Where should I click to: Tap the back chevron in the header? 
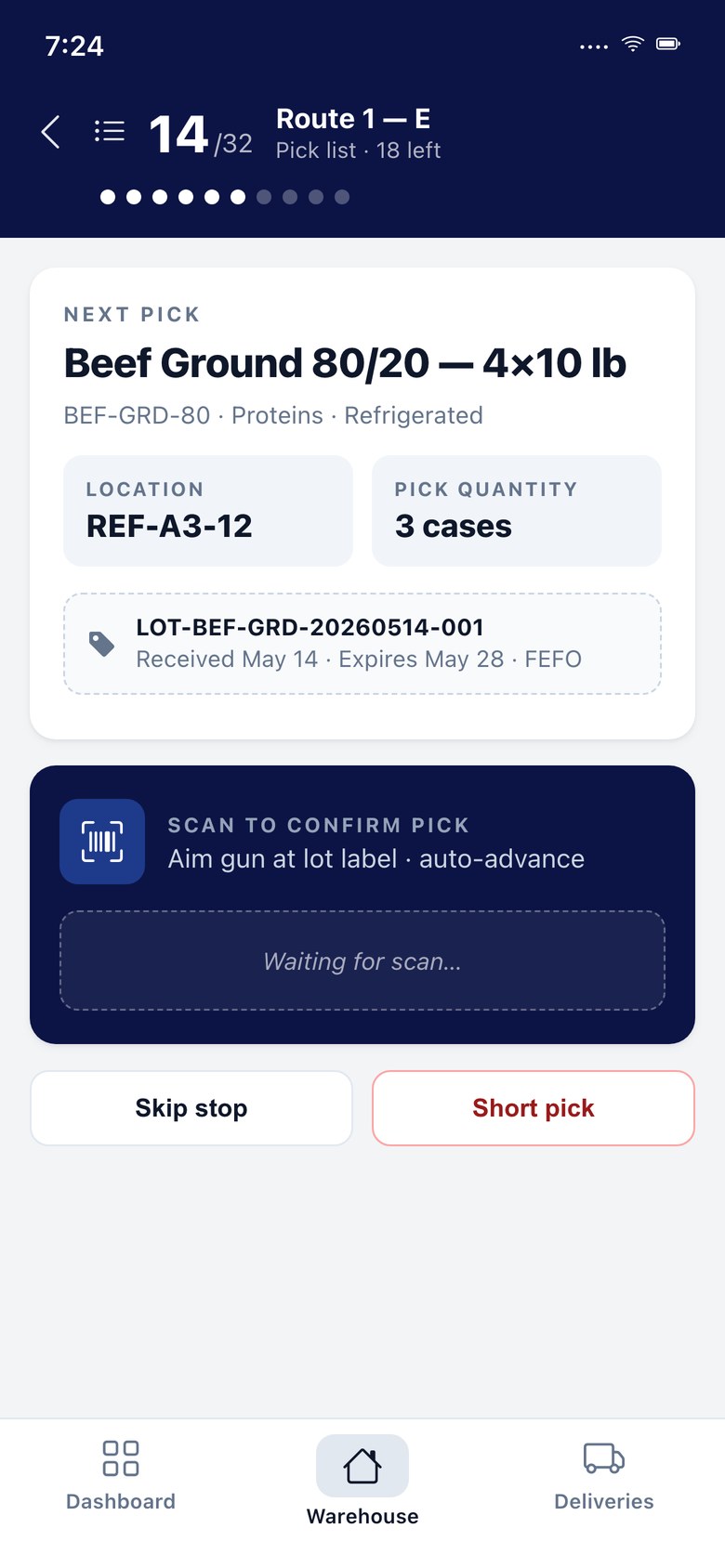pyautogui.click(x=51, y=132)
